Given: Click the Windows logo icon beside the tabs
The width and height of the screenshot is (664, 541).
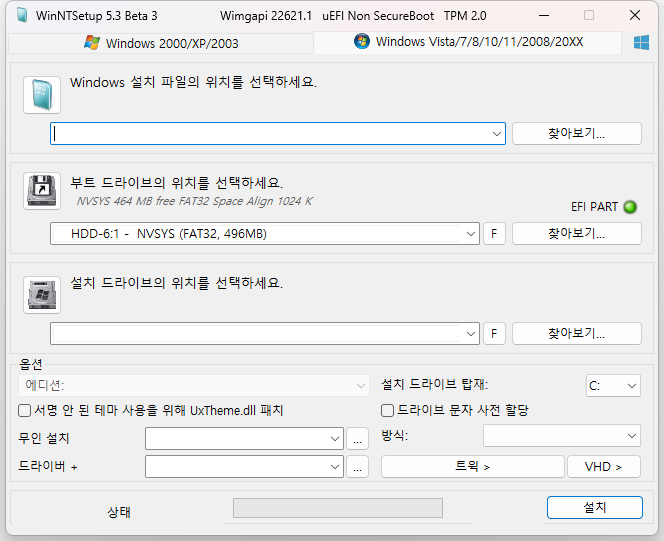Looking at the screenshot, I should pyautogui.click(x=641, y=42).
